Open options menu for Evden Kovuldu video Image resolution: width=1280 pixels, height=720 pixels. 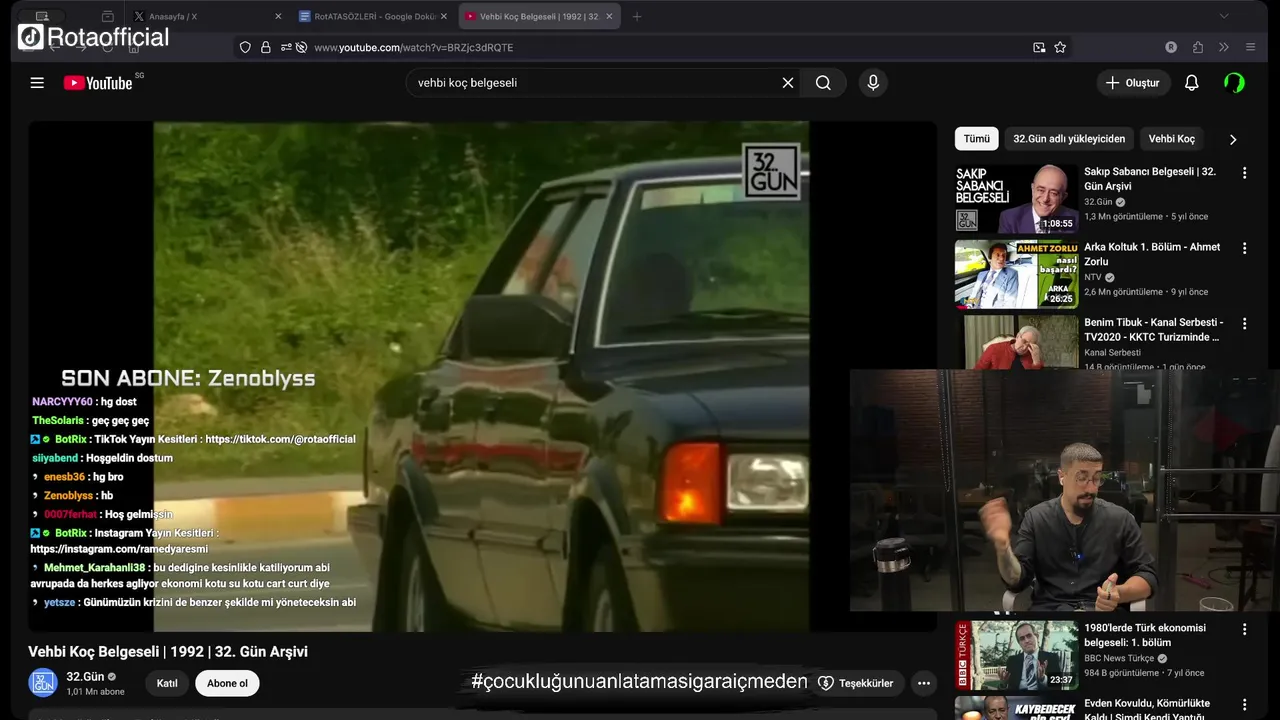pos(1245,704)
